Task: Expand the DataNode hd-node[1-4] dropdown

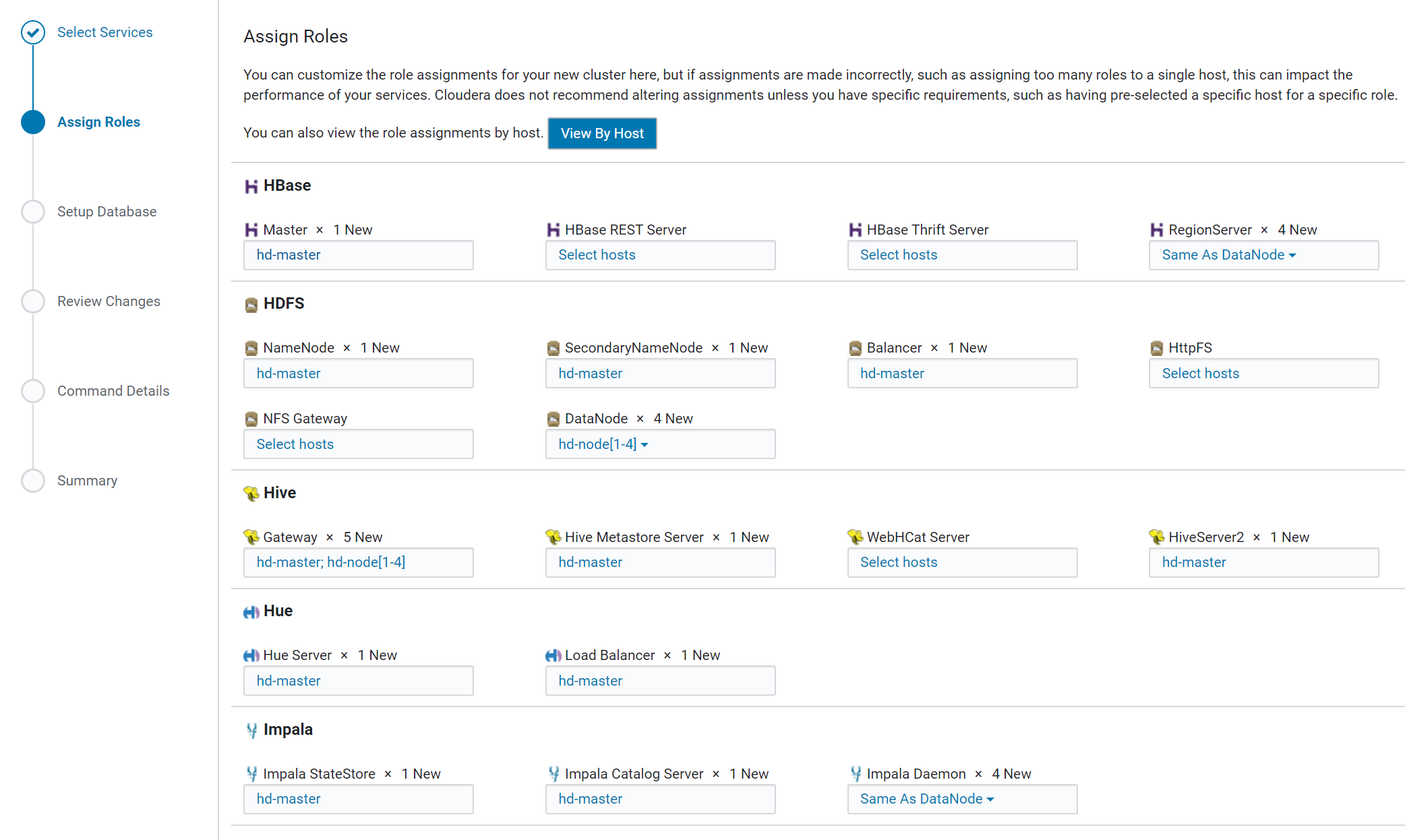Action: [603, 444]
